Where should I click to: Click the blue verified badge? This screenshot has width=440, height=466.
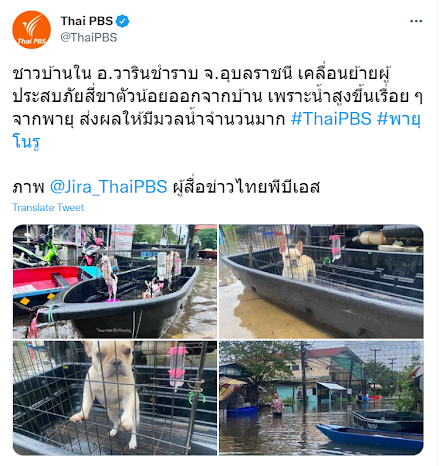[x=122, y=21]
